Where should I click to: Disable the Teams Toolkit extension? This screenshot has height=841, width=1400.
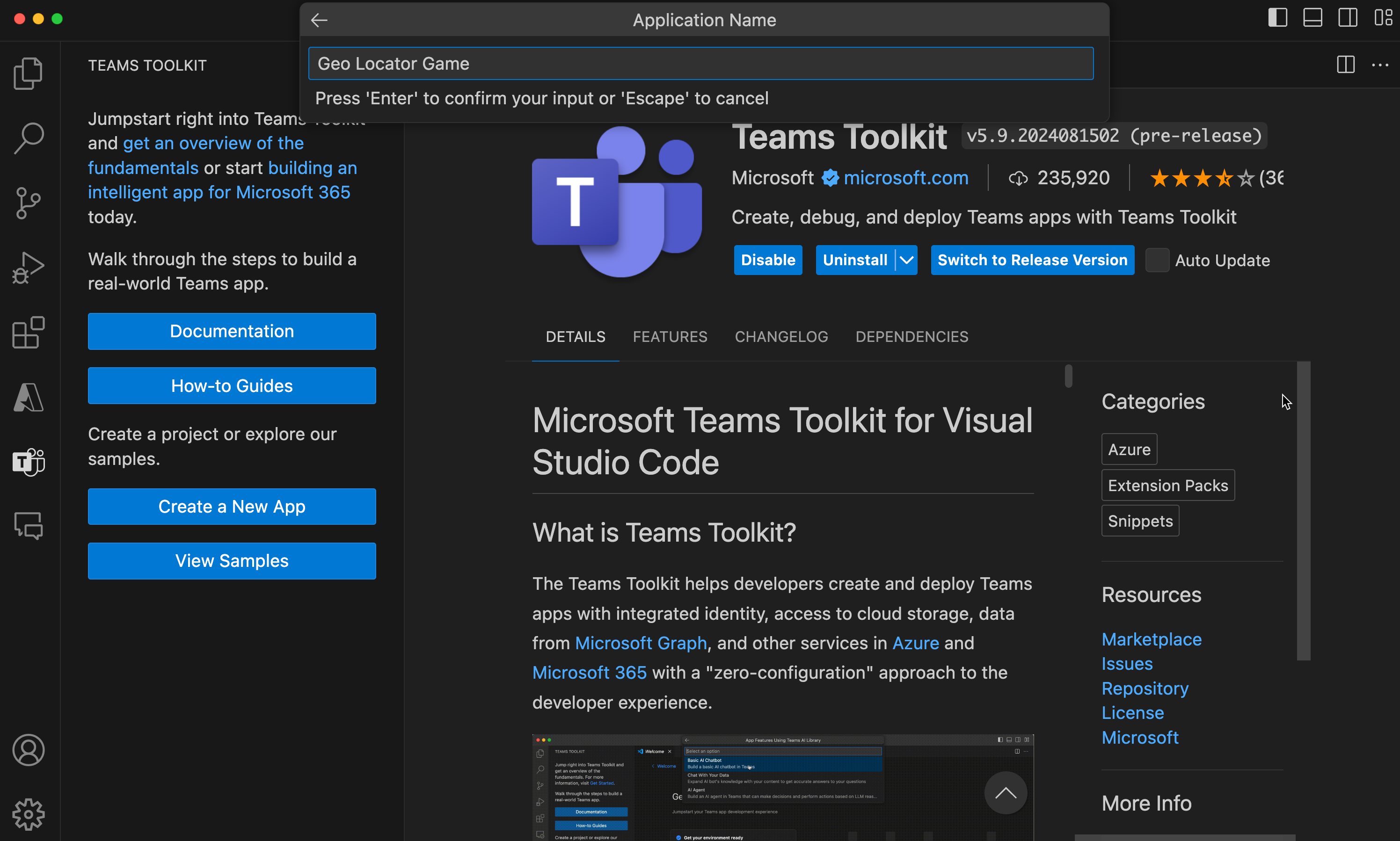tap(768, 260)
